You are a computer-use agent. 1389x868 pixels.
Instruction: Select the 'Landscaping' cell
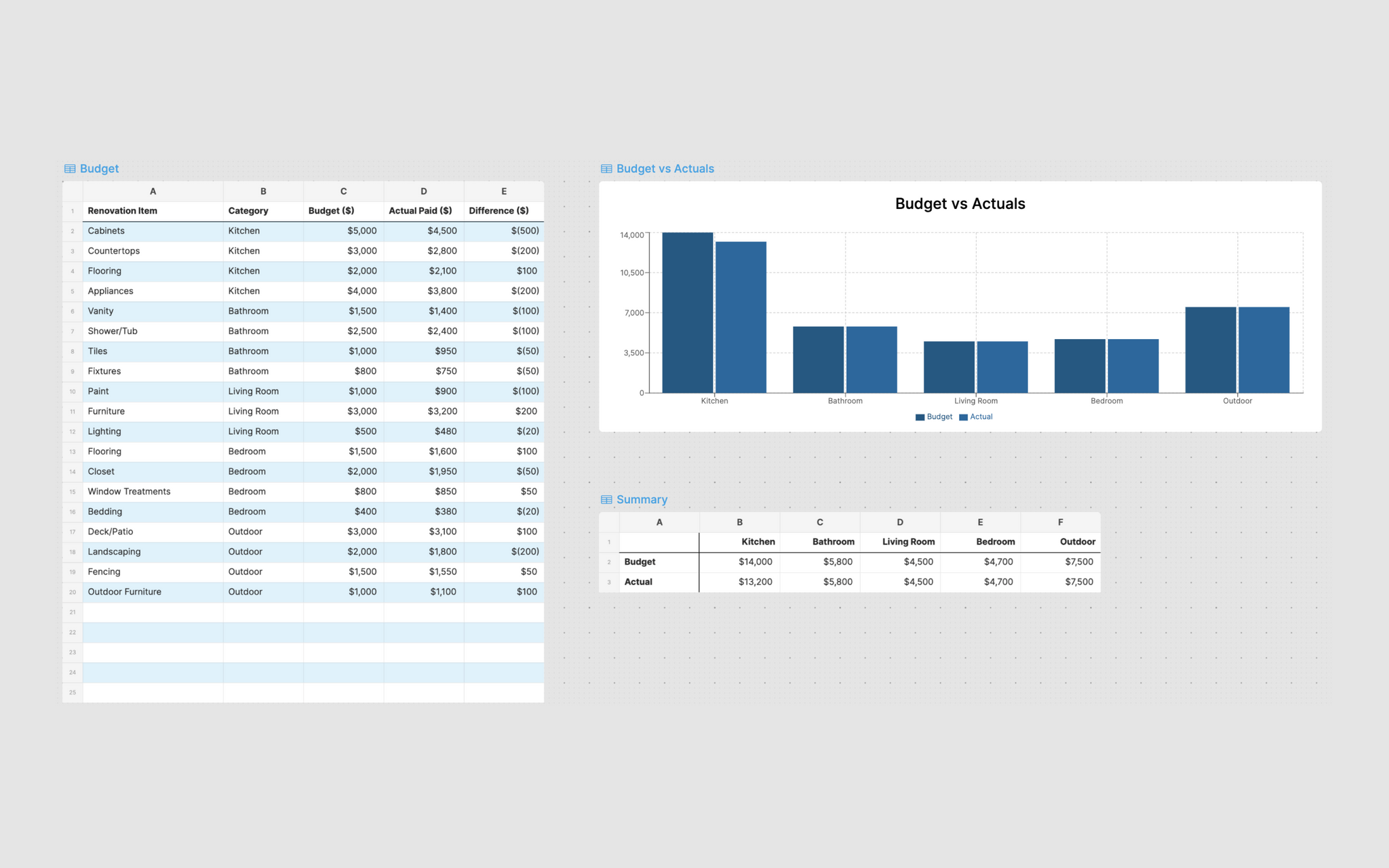pyautogui.click(x=153, y=552)
